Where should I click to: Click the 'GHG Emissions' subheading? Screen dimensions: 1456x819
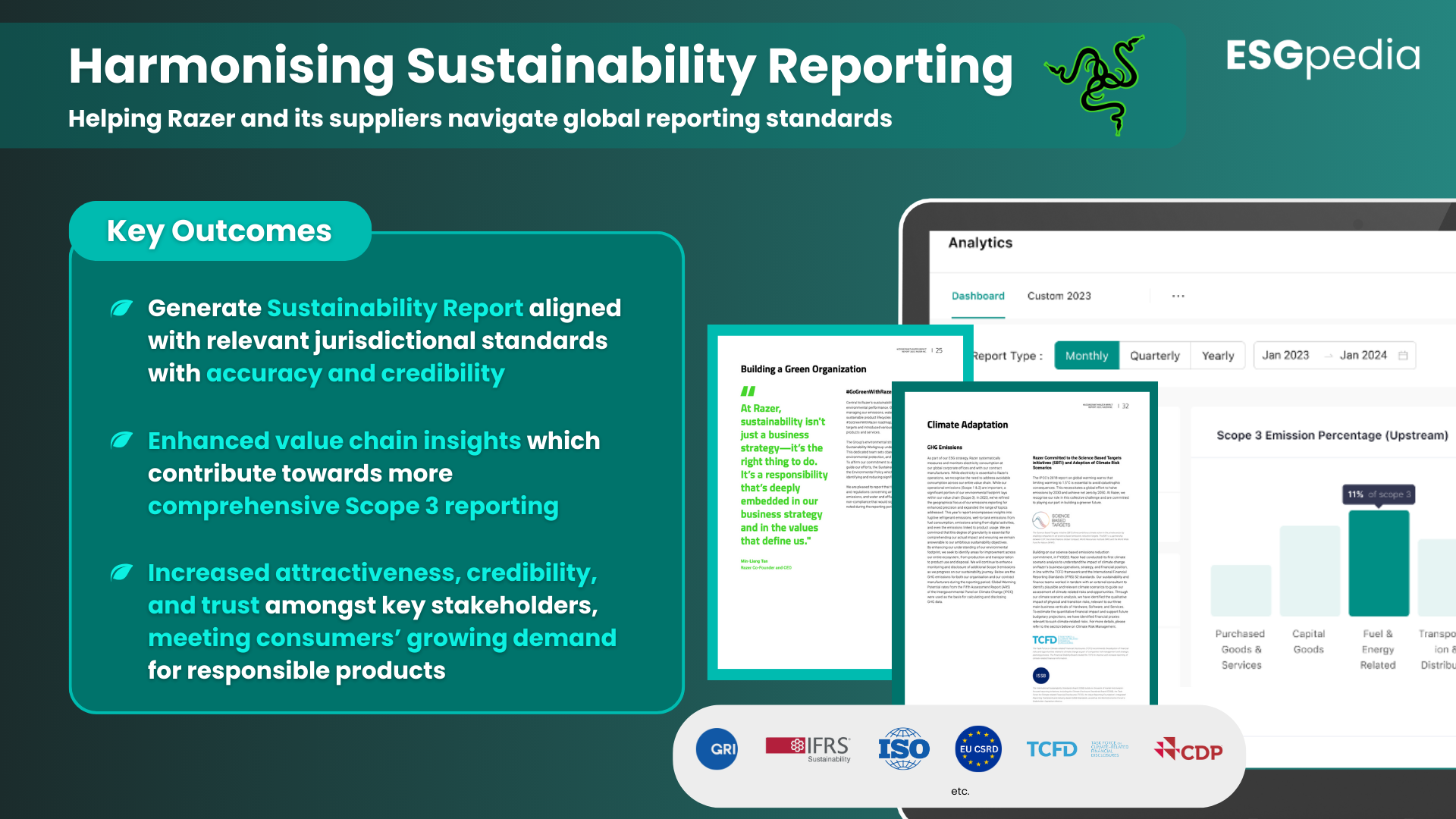945,447
